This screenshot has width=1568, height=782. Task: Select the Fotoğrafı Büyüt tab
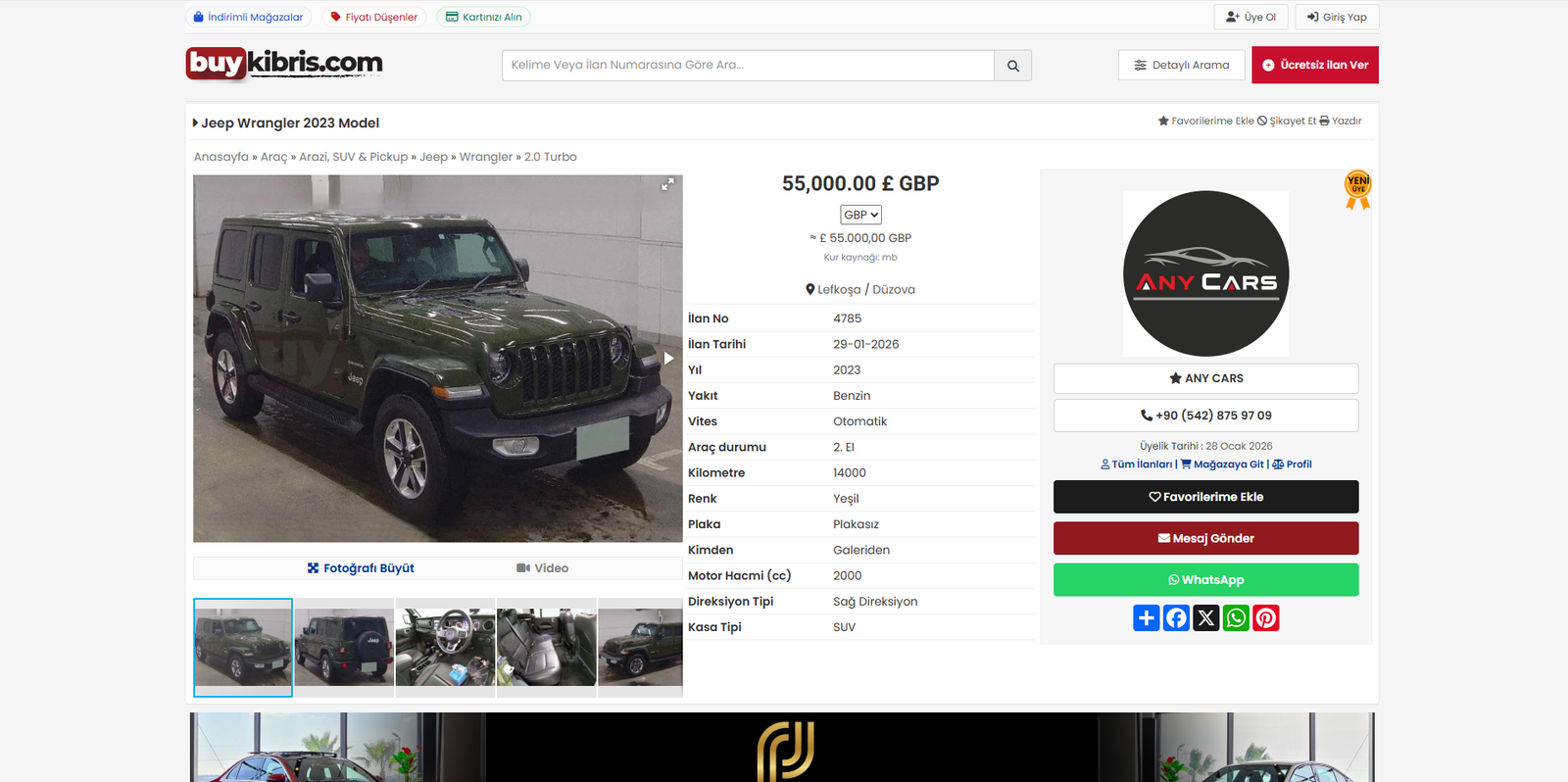[x=361, y=568]
